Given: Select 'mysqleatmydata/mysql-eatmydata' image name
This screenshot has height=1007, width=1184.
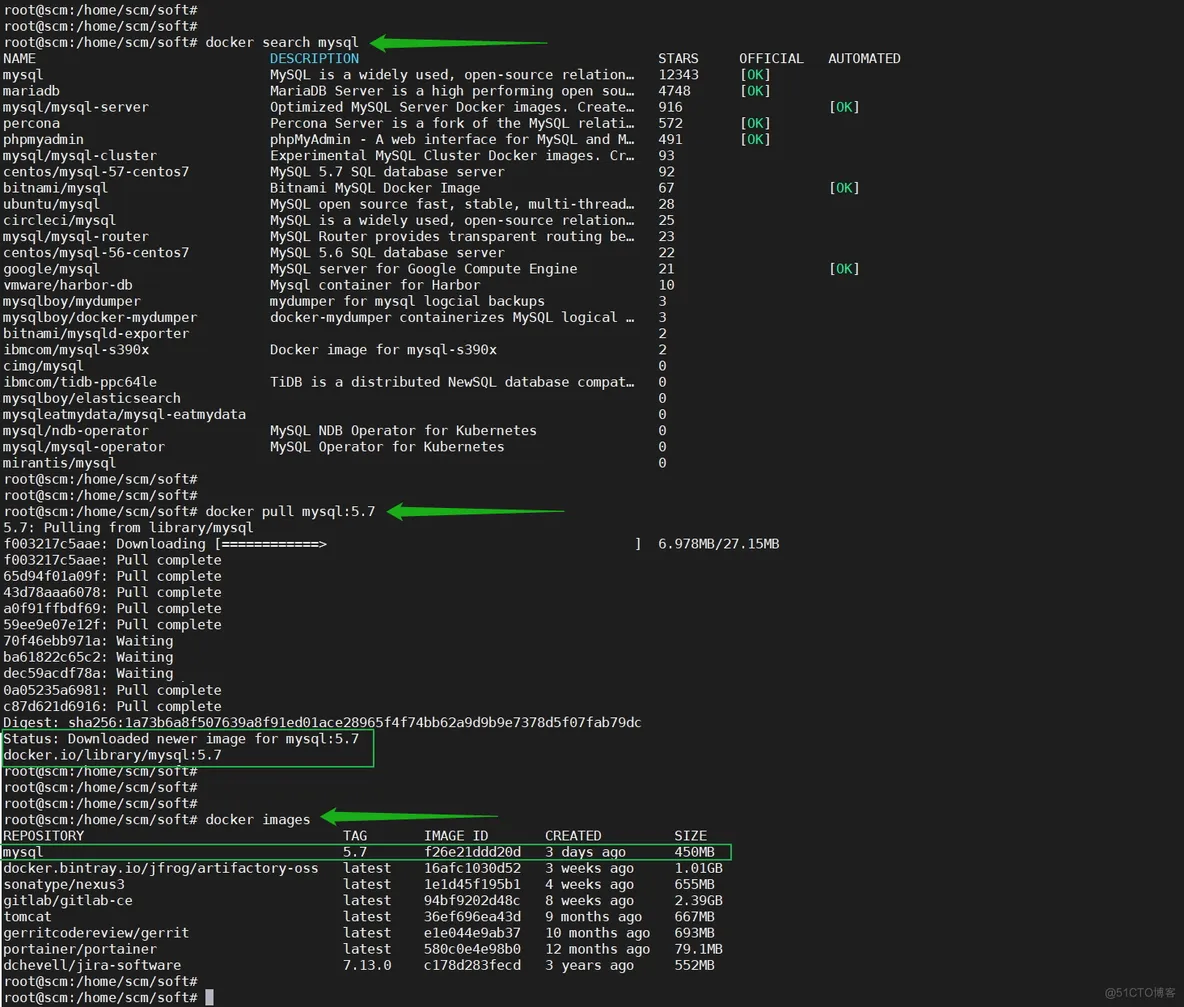Looking at the screenshot, I should (x=125, y=414).
